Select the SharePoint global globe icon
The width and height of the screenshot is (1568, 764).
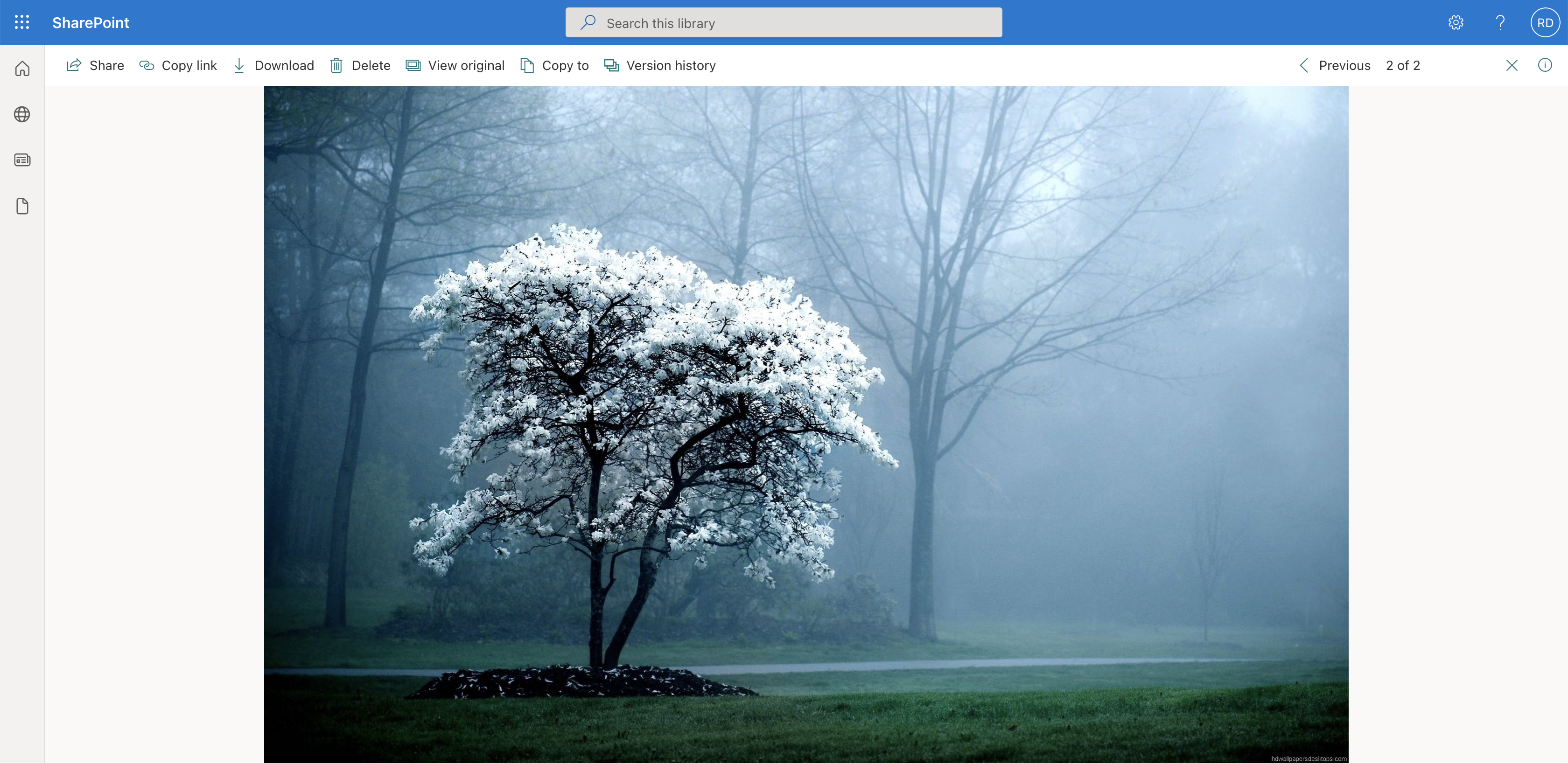pos(22,113)
